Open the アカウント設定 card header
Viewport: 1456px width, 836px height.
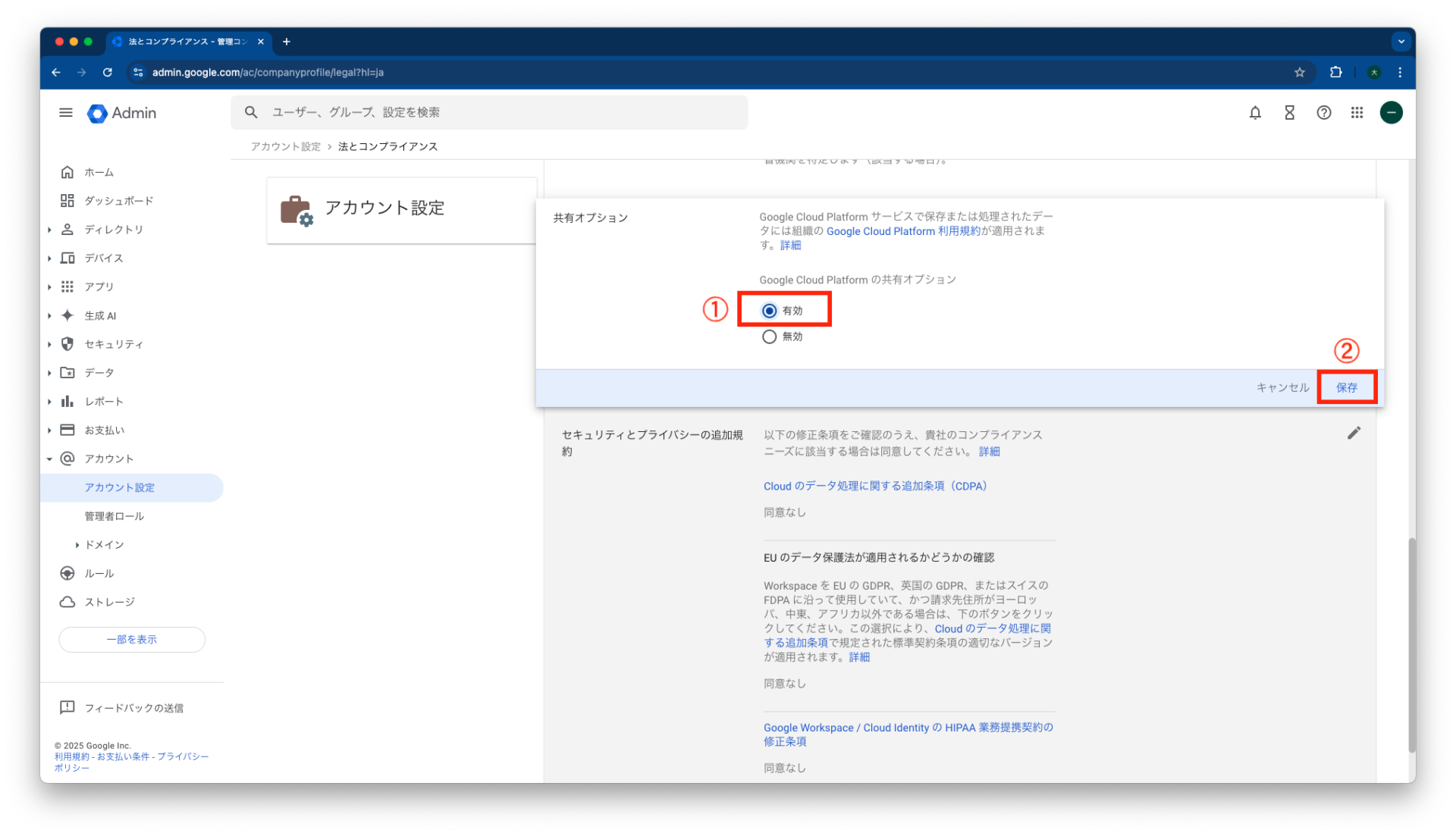click(402, 210)
